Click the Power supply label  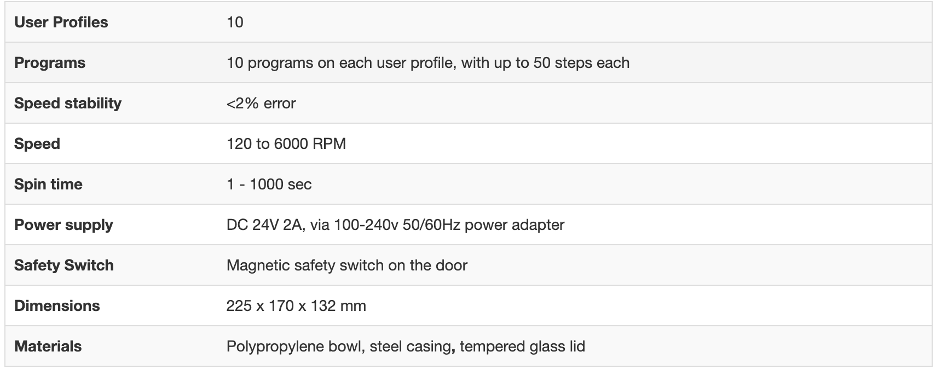(63, 225)
